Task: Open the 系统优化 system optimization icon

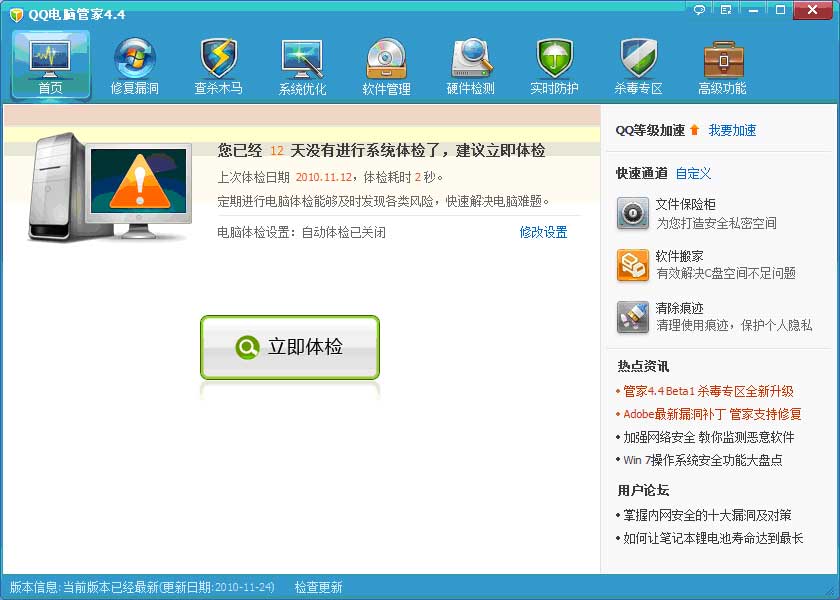Action: [302, 59]
